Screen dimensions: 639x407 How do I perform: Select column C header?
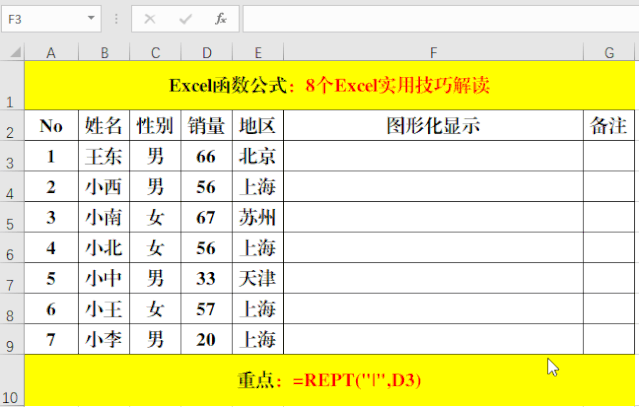click(x=155, y=53)
